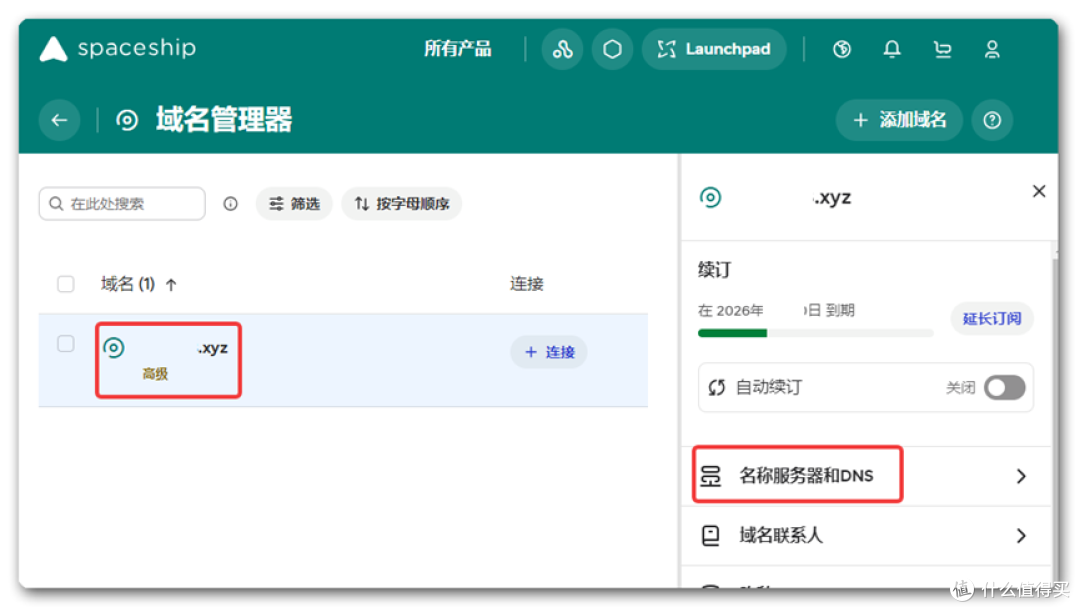Viewport: 1080px width, 612px height.
Task: Open help question mark icon
Action: coord(992,120)
